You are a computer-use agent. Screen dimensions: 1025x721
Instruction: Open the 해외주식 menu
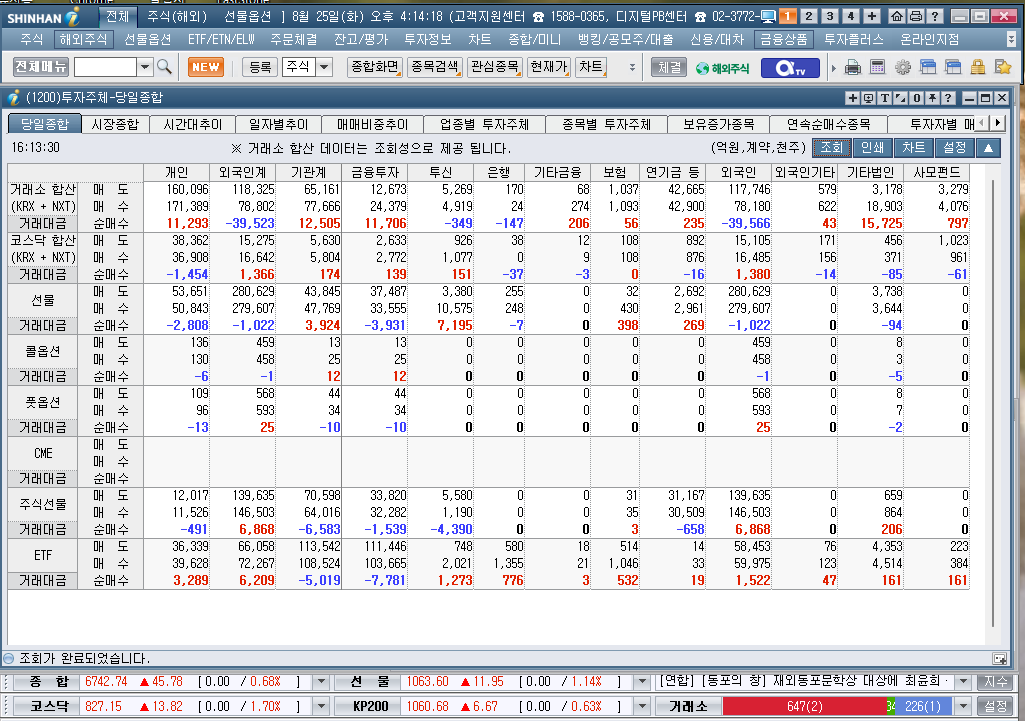83,40
